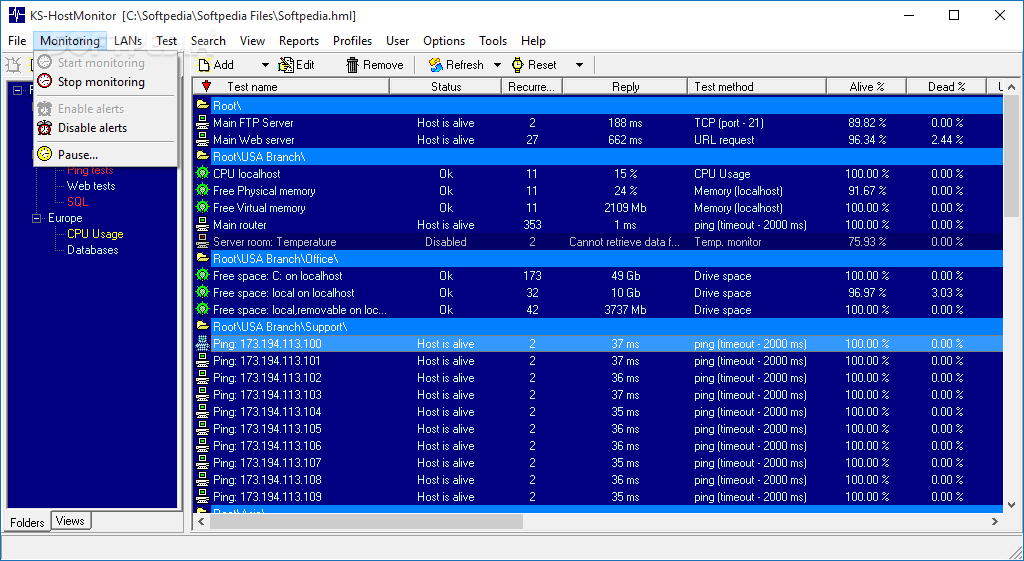
Task: Sort by Test method column header
Action: pyautogui.click(x=758, y=86)
